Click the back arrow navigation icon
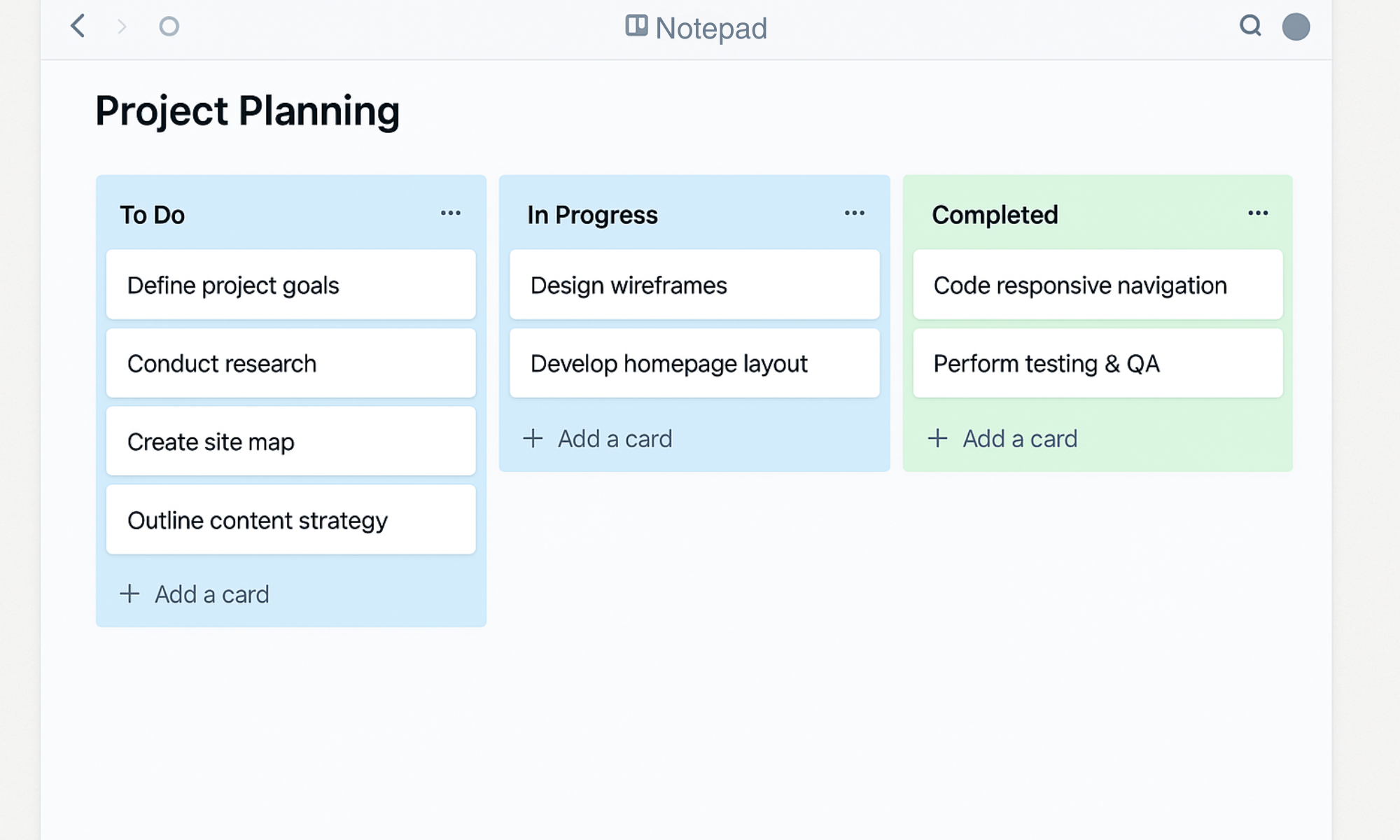The width and height of the screenshot is (1400, 840). coord(78,27)
